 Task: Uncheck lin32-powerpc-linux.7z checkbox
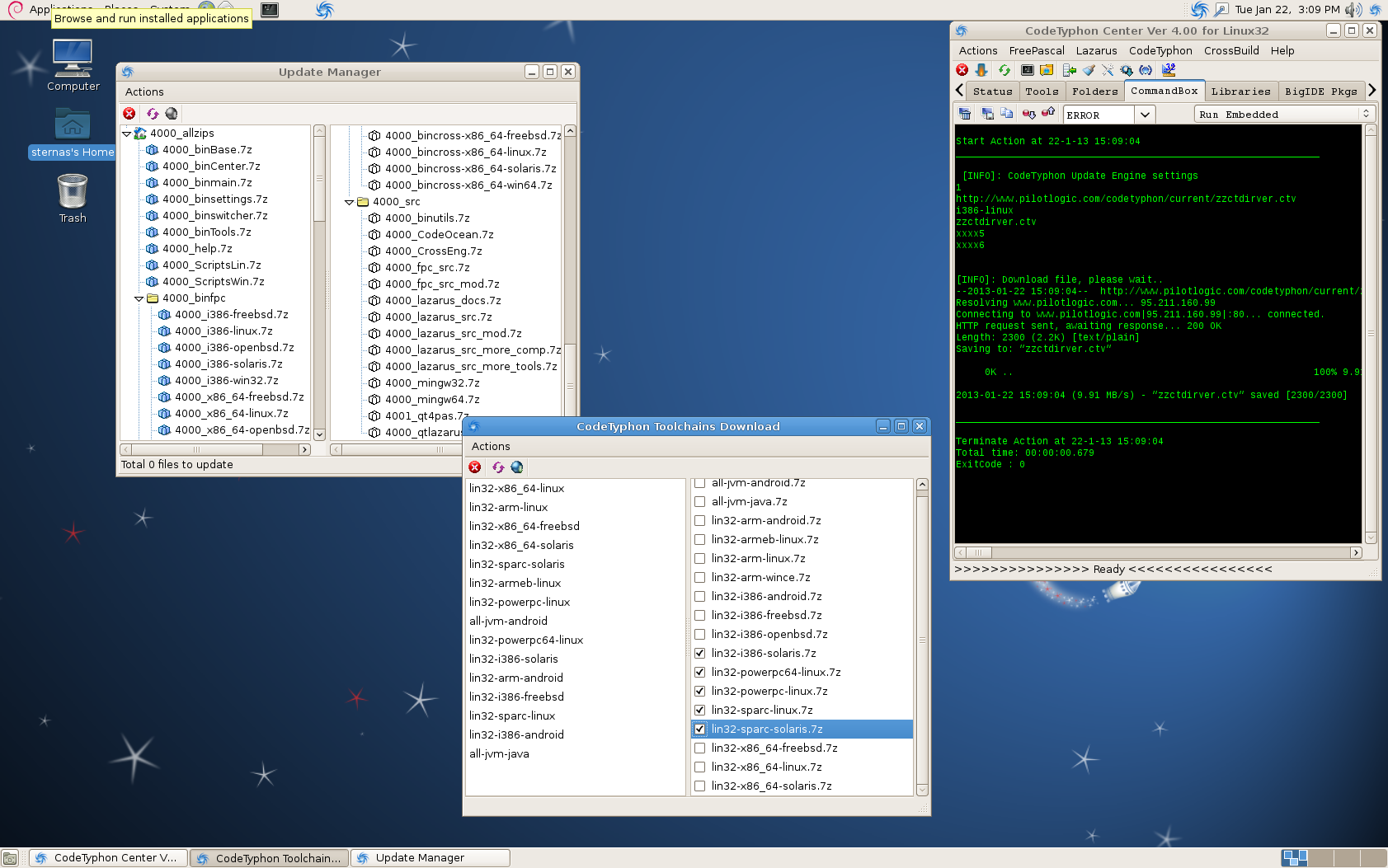point(699,691)
